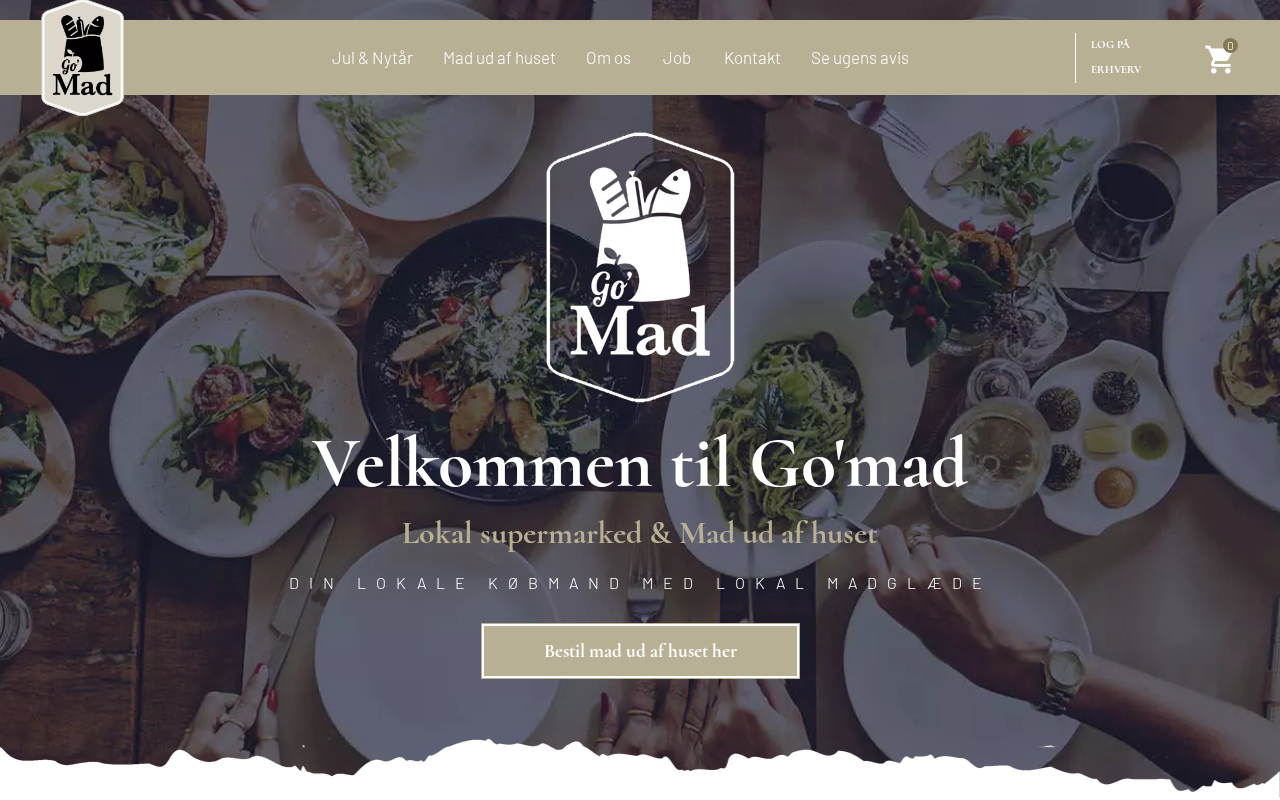
Task: Click the large white Go'Mad hero logo
Action: click(x=640, y=267)
